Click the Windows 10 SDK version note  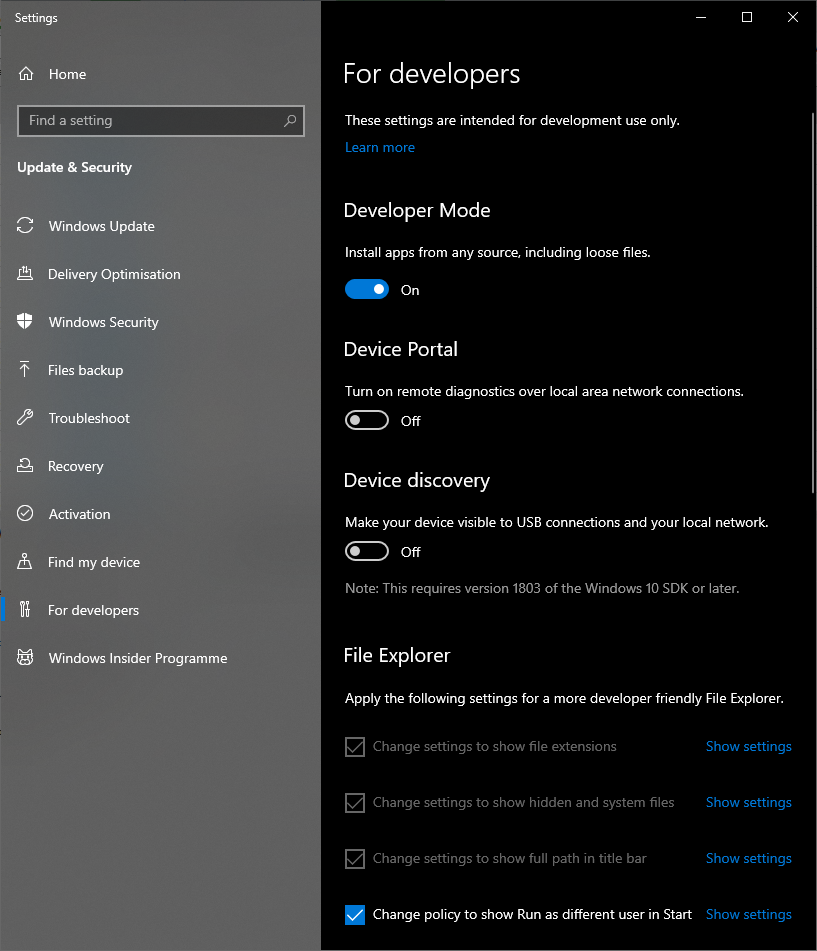point(542,588)
